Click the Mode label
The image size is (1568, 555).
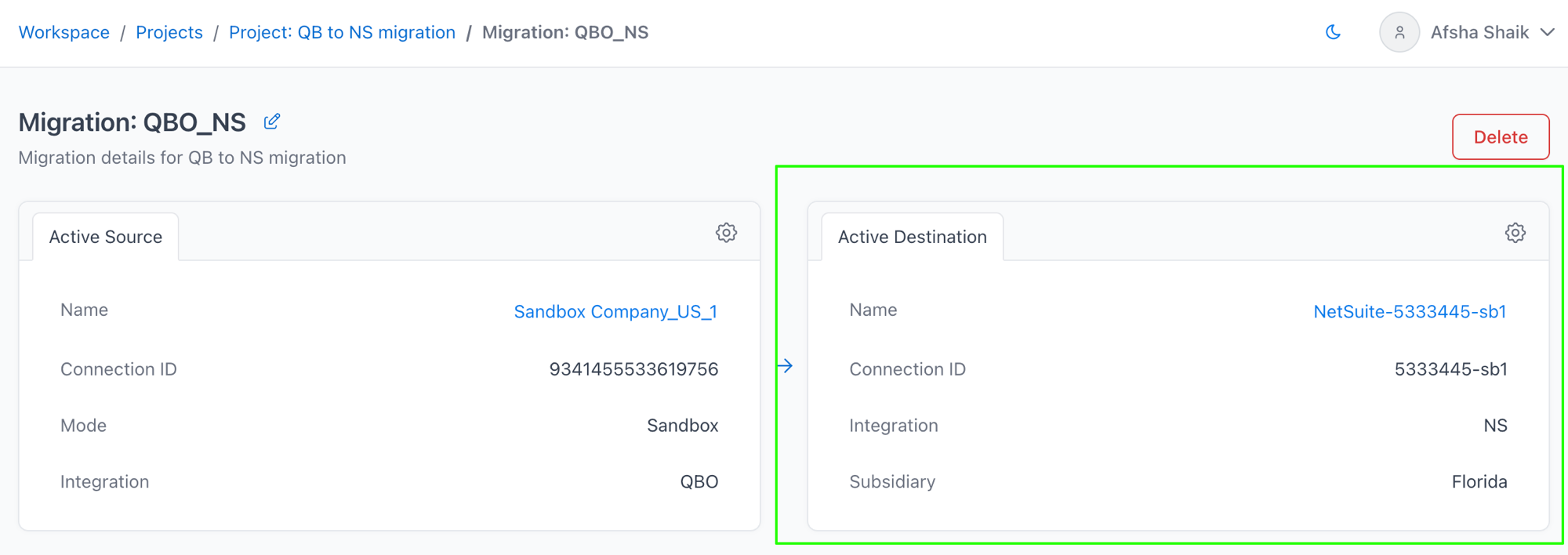(x=83, y=425)
